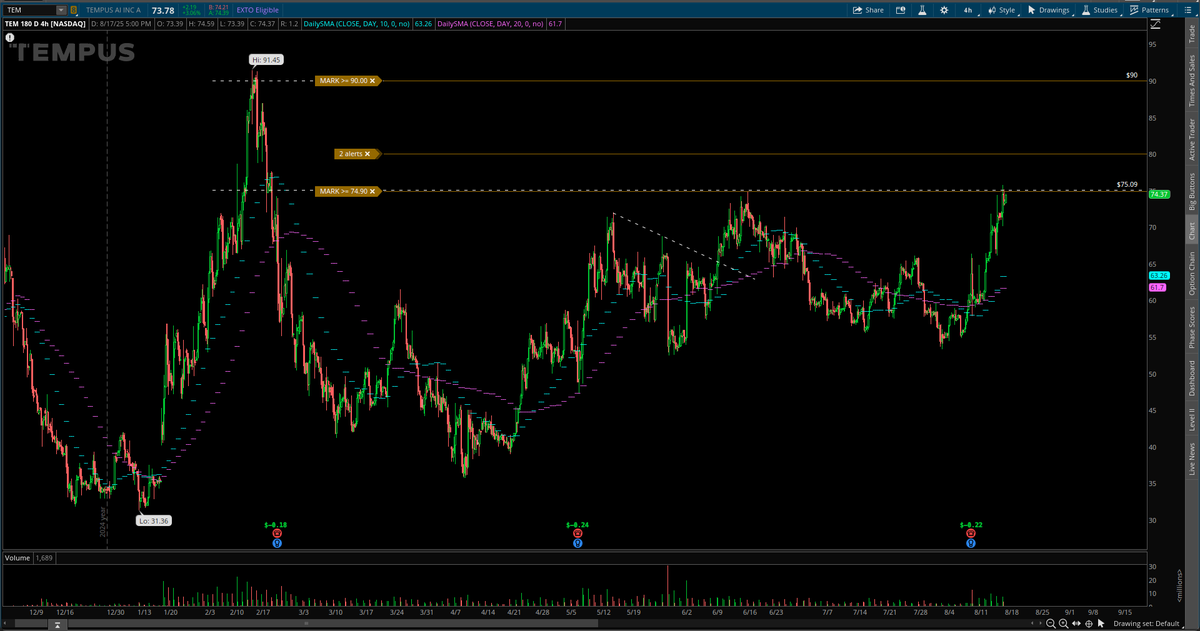Open the price alert clock icon
This screenshot has height=631, width=1200.
[x=900, y=10]
